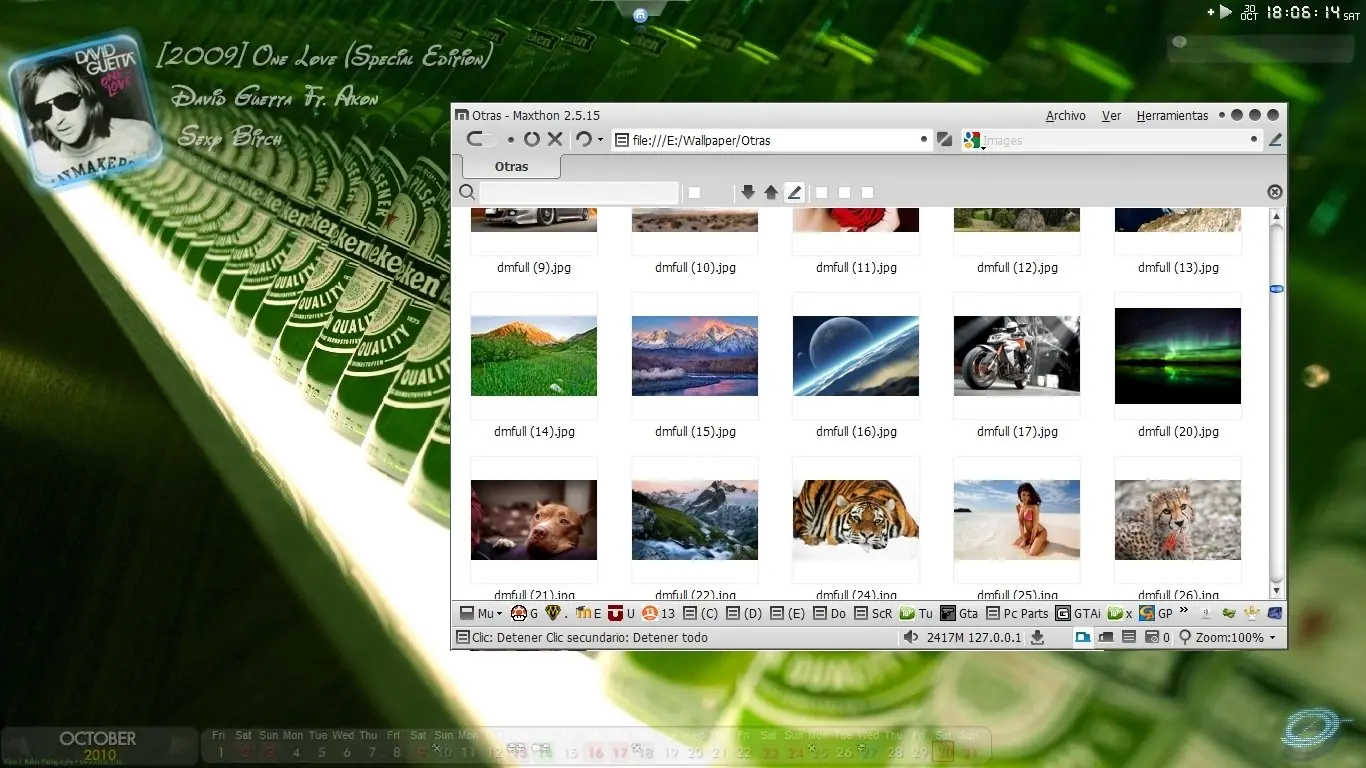Click the find-in-page text field

click(x=579, y=192)
